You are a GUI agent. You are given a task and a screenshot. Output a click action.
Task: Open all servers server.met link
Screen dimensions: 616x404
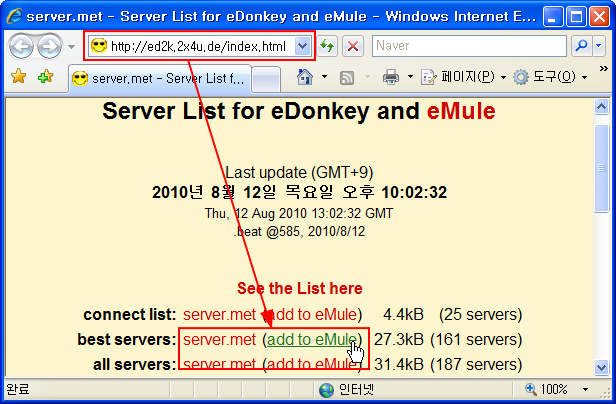219,365
